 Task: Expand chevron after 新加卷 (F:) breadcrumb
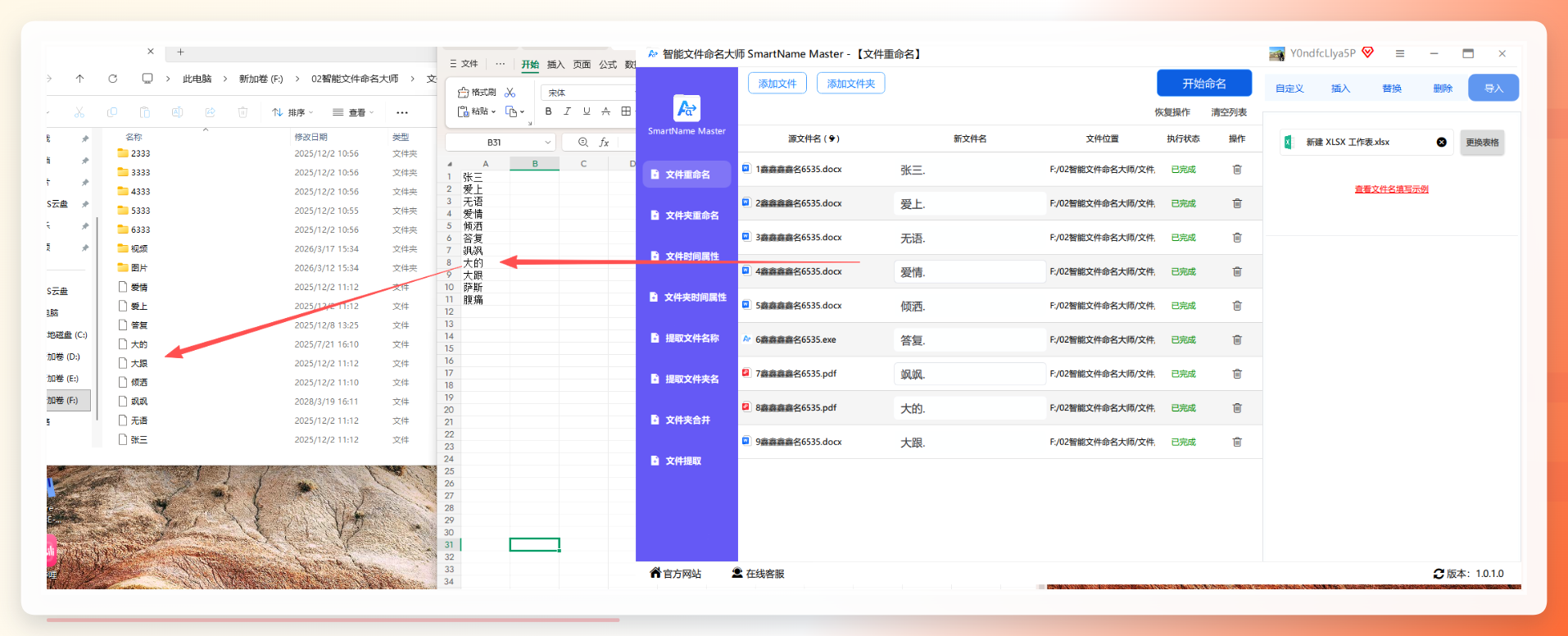(x=296, y=79)
